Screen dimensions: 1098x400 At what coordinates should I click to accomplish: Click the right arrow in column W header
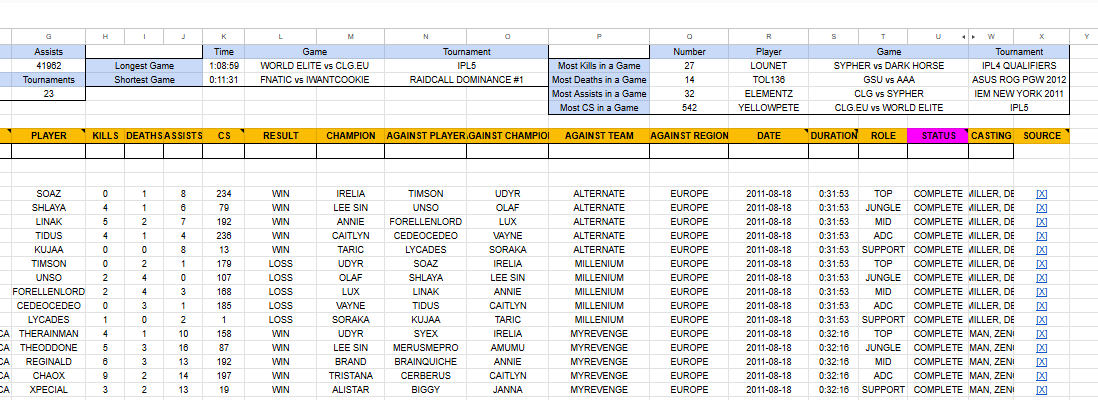(973, 36)
